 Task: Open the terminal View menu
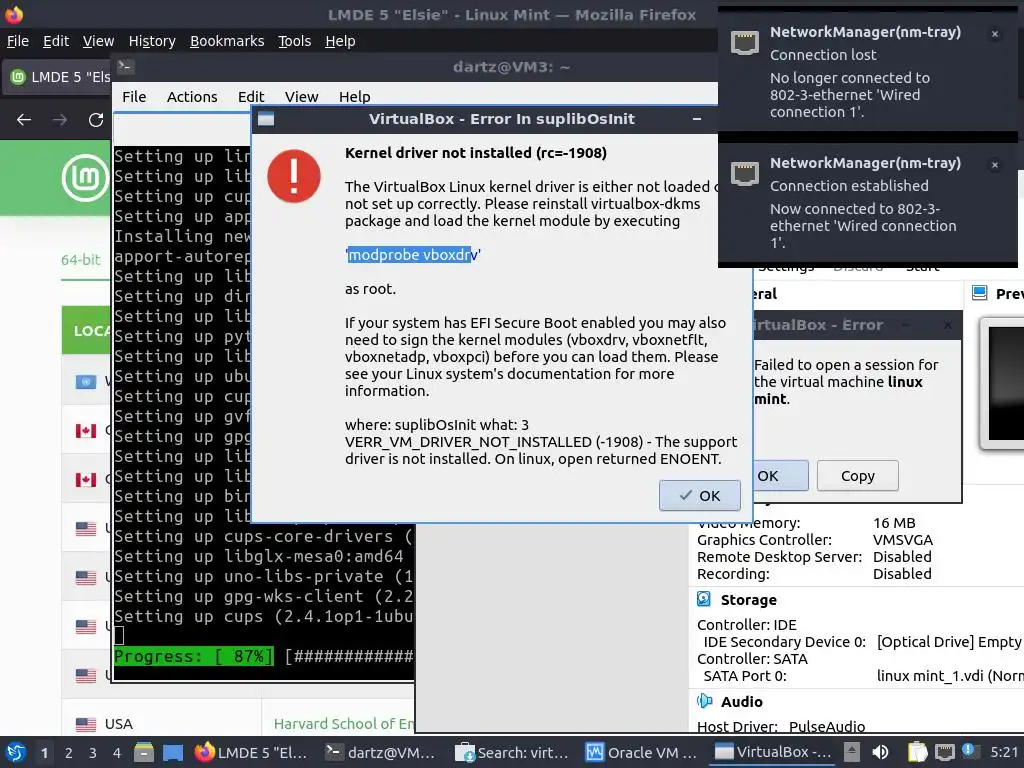click(x=301, y=97)
